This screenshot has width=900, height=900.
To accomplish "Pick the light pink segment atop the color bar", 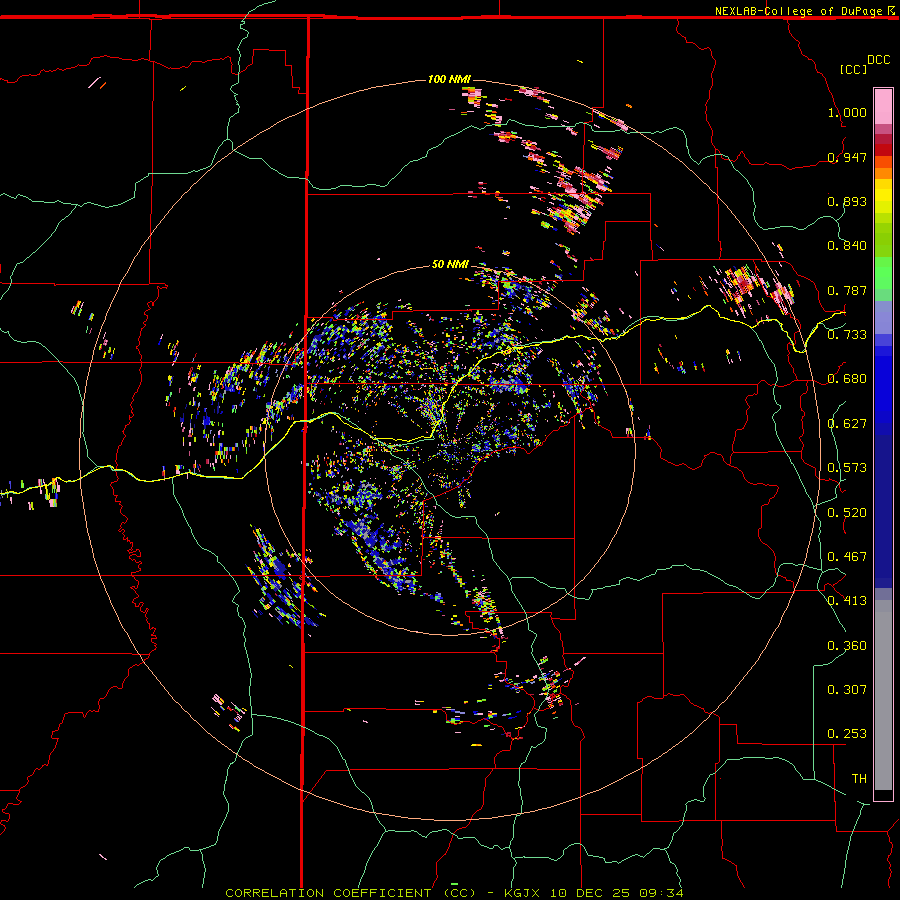I will [883, 107].
